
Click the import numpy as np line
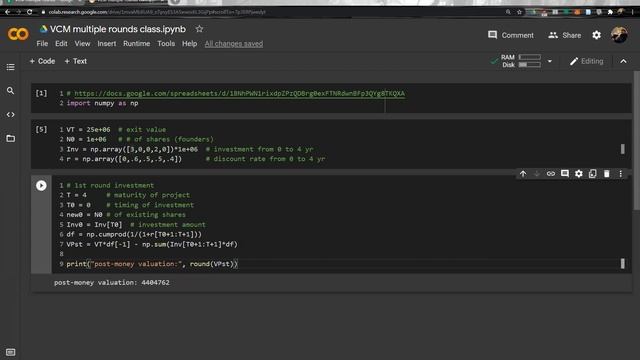[102, 103]
